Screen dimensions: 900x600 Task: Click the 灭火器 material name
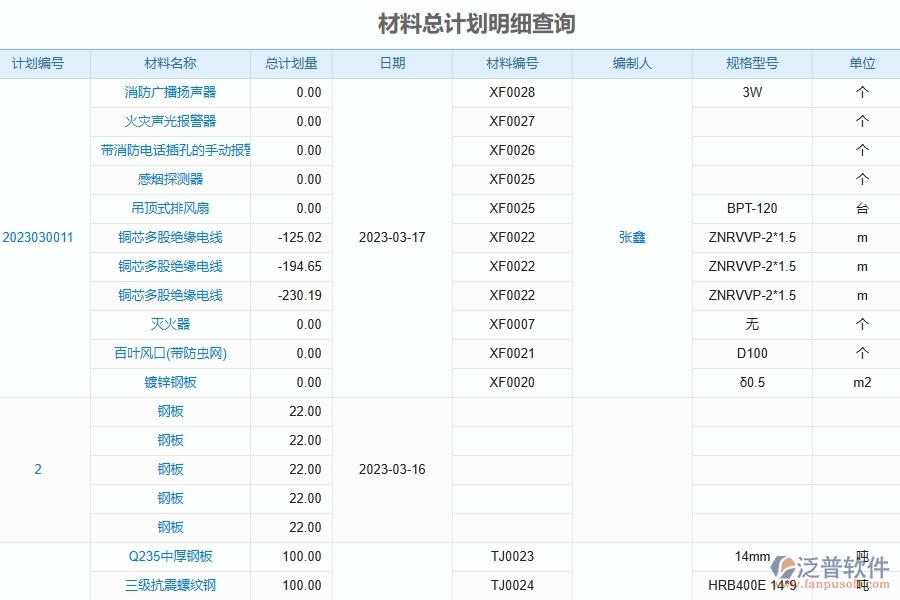pos(167,324)
